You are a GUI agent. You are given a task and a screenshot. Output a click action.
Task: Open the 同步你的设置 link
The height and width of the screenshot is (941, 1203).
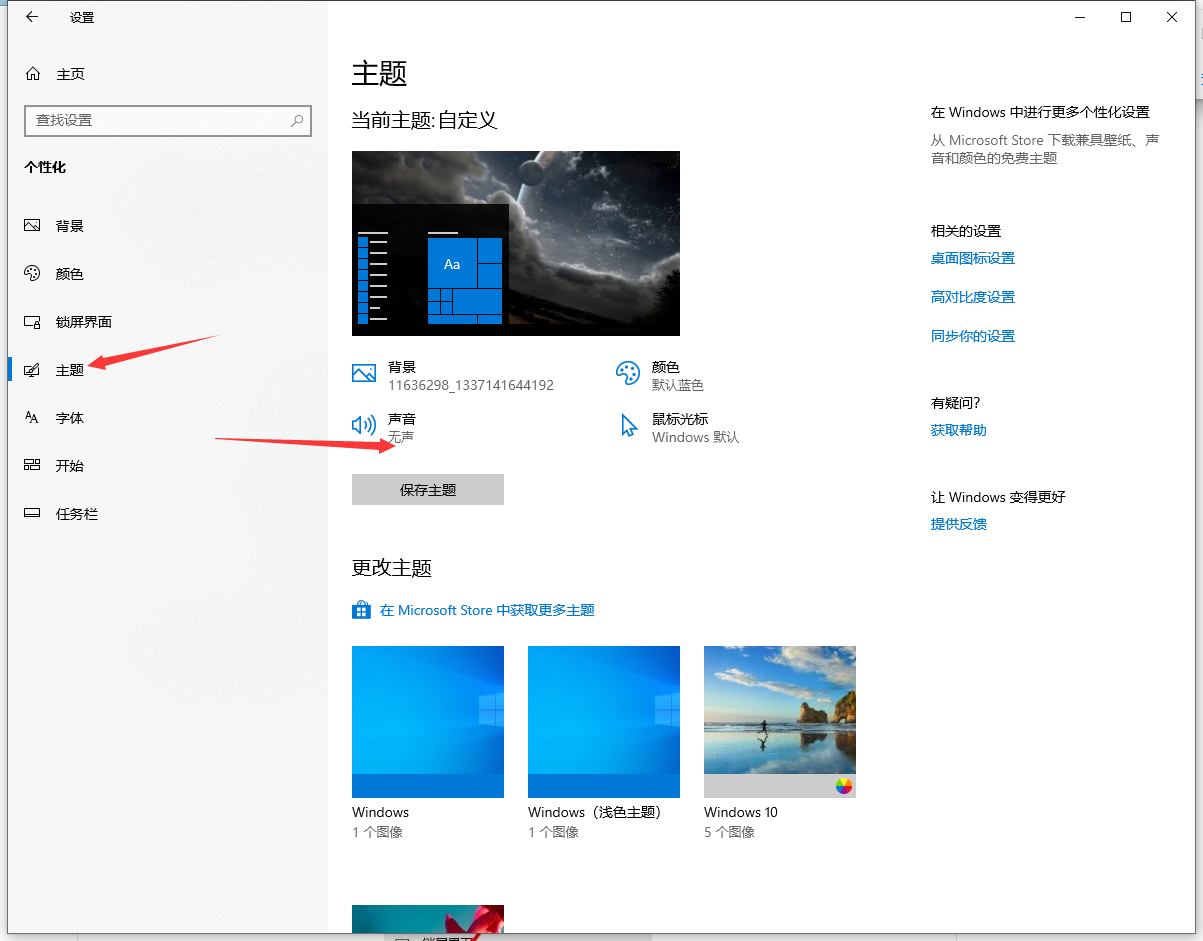coord(973,336)
